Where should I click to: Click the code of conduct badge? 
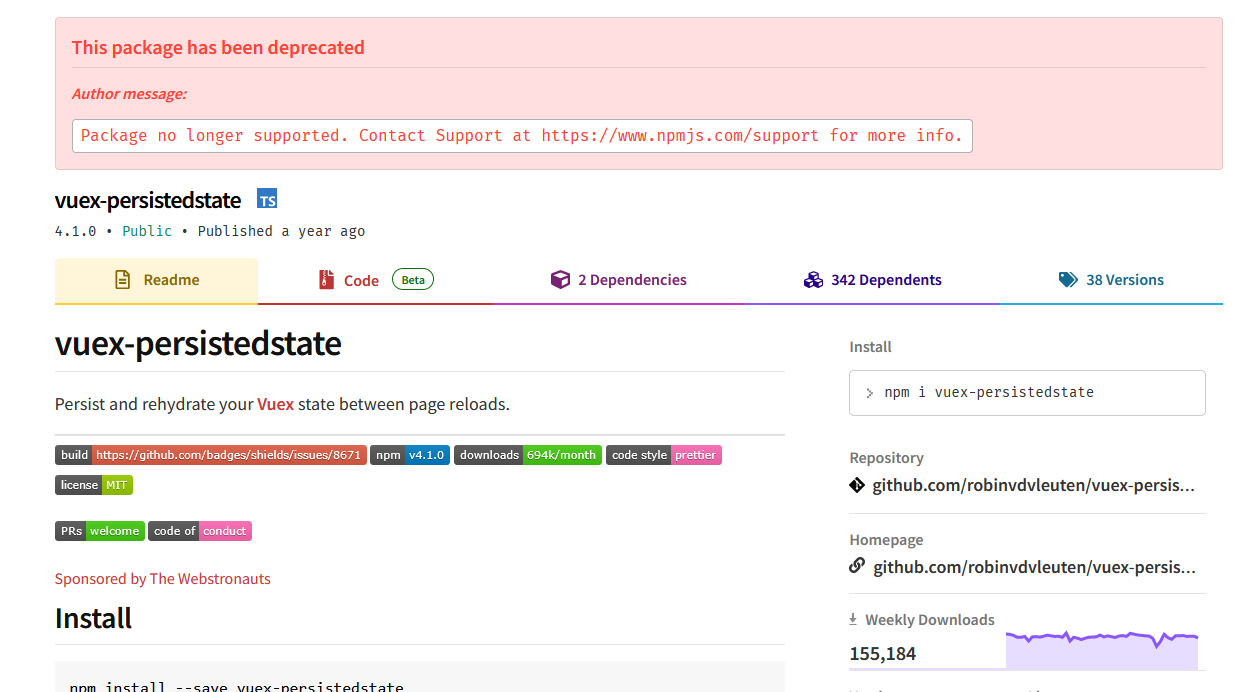200,531
